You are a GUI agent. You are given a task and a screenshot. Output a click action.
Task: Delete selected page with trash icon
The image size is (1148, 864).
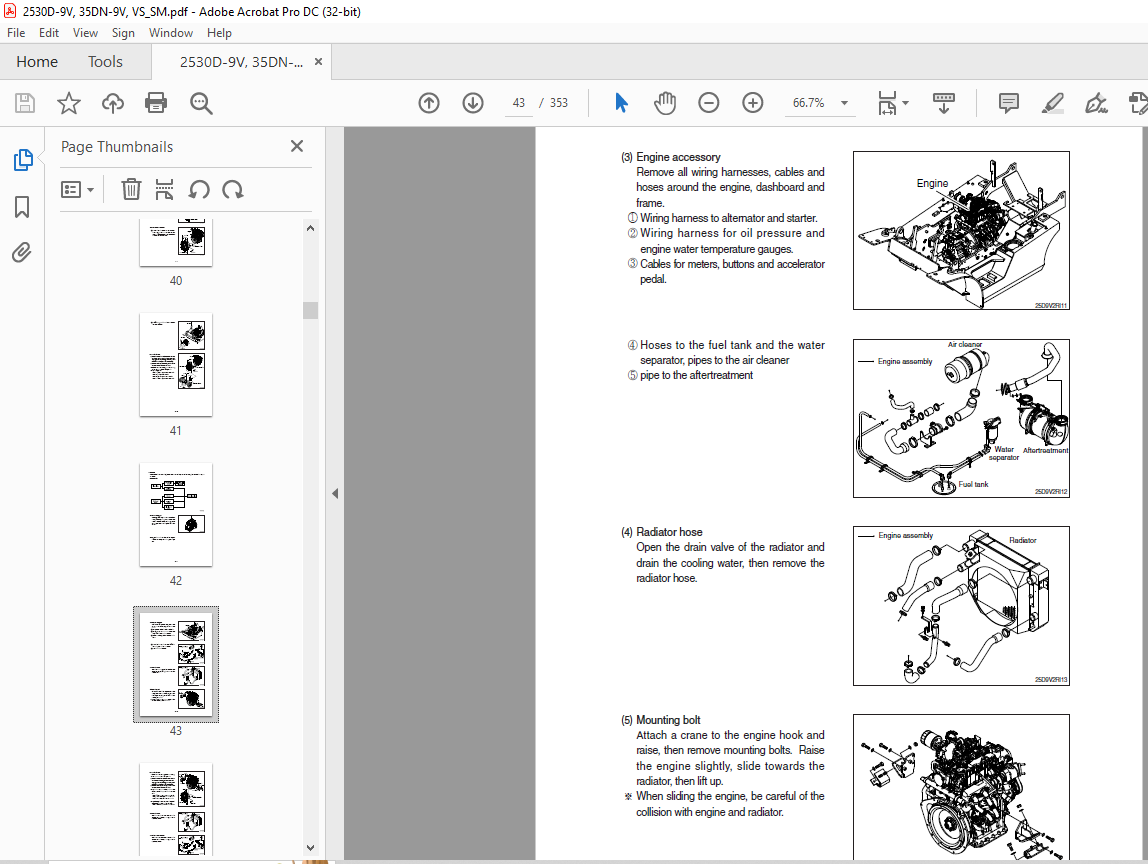[x=131, y=190]
